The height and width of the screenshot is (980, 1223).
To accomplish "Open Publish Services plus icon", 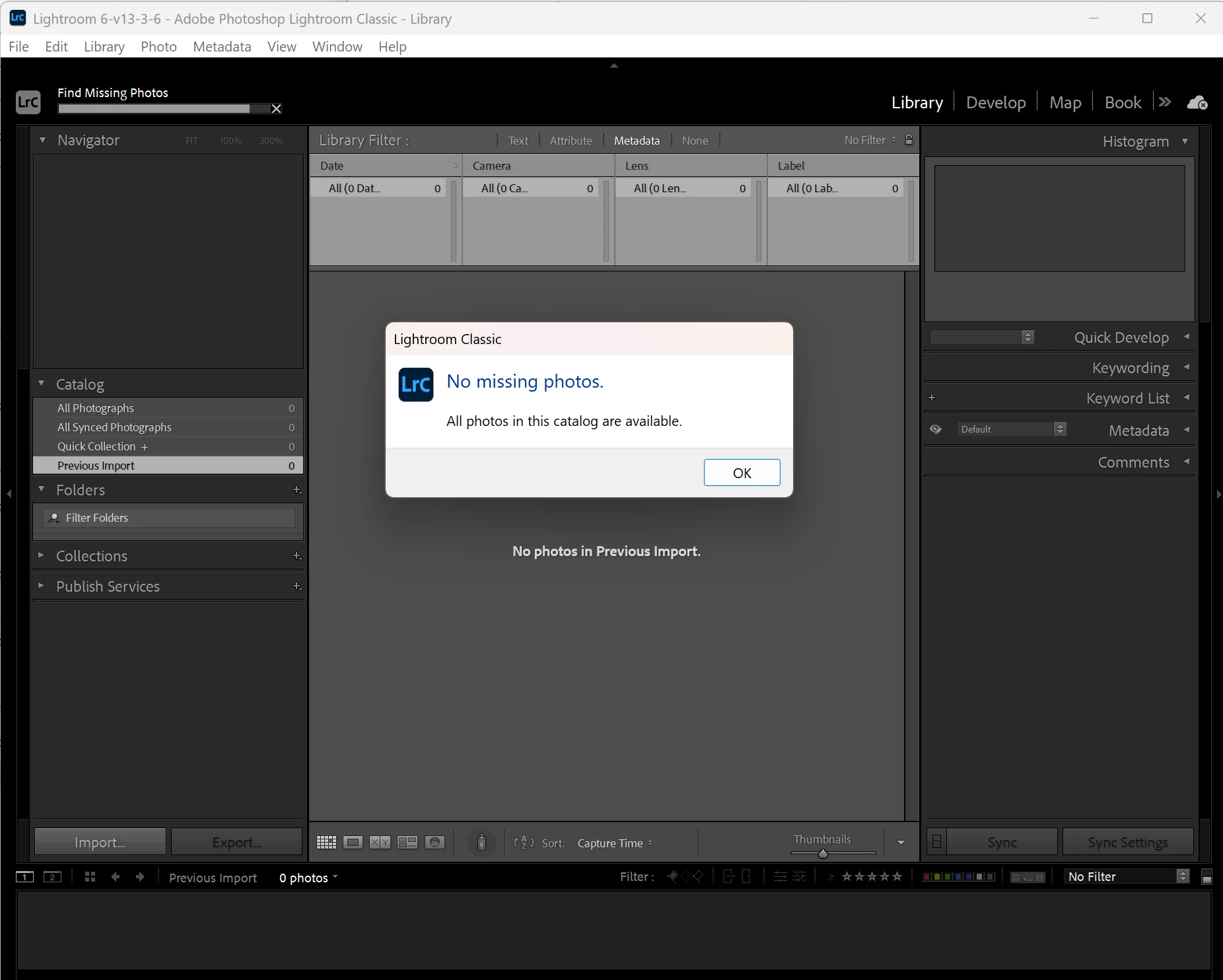I will tap(297, 586).
